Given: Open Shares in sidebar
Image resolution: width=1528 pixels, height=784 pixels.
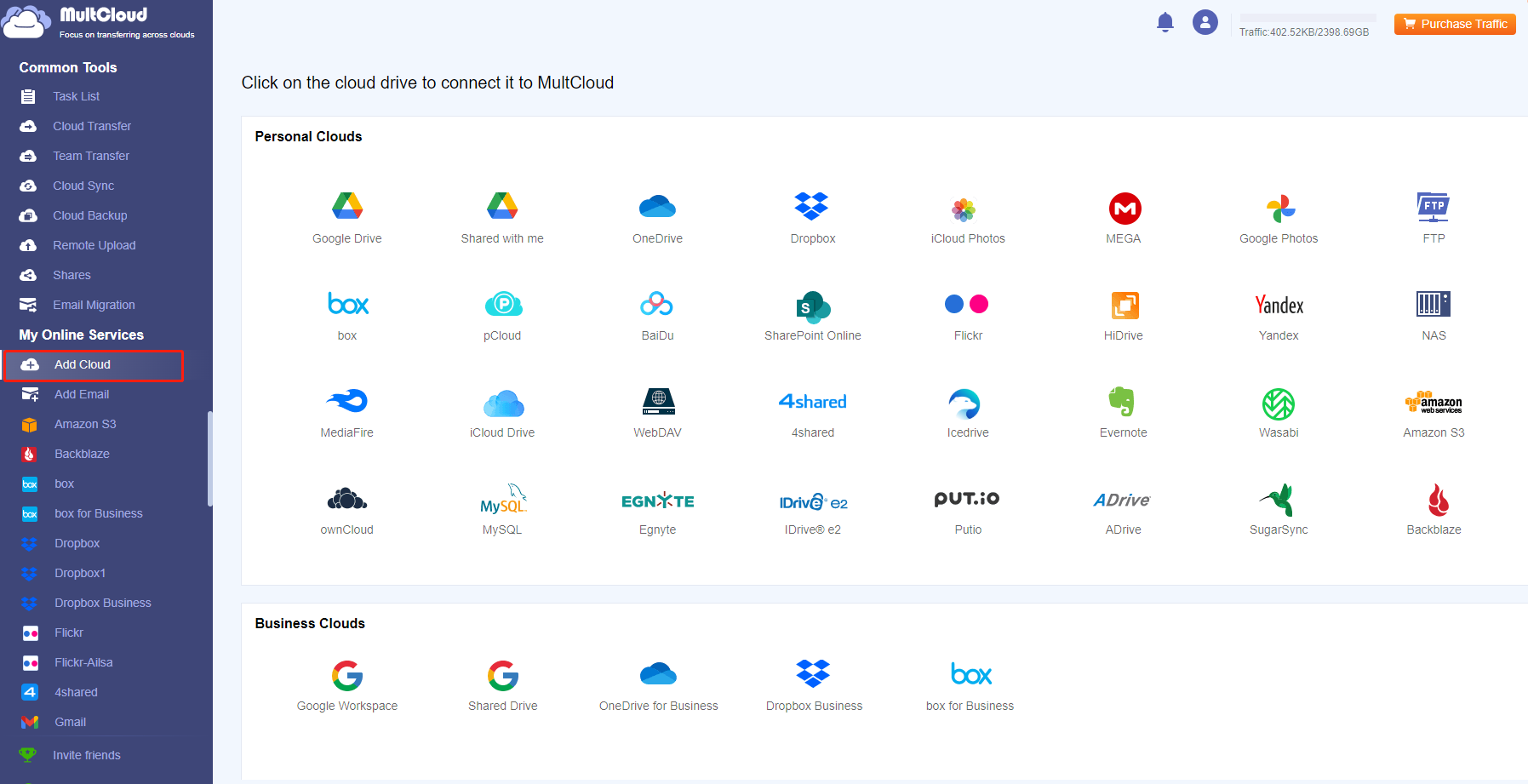Looking at the screenshot, I should (x=72, y=275).
